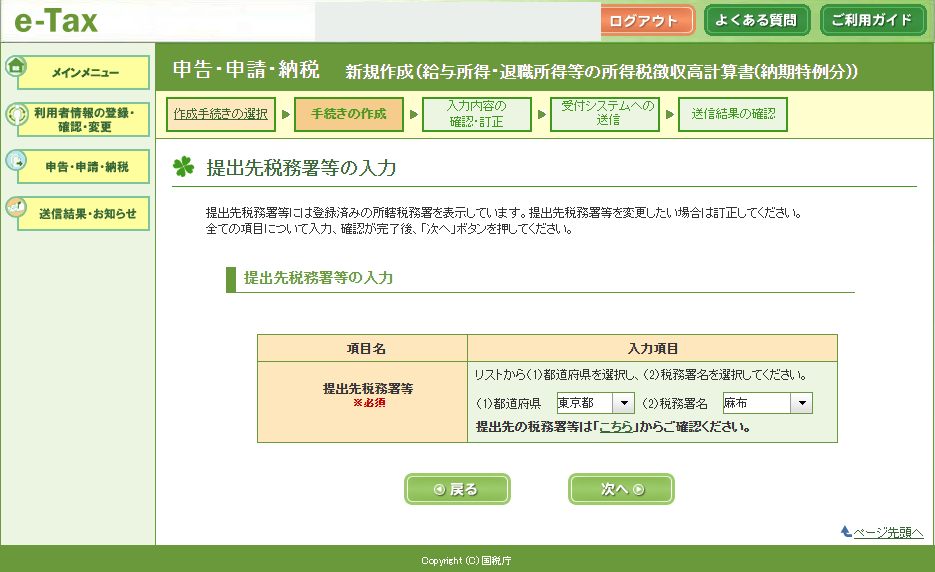The image size is (935, 572).
Task: Follow the こちら link for tax offices
Action: (x=616, y=427)
